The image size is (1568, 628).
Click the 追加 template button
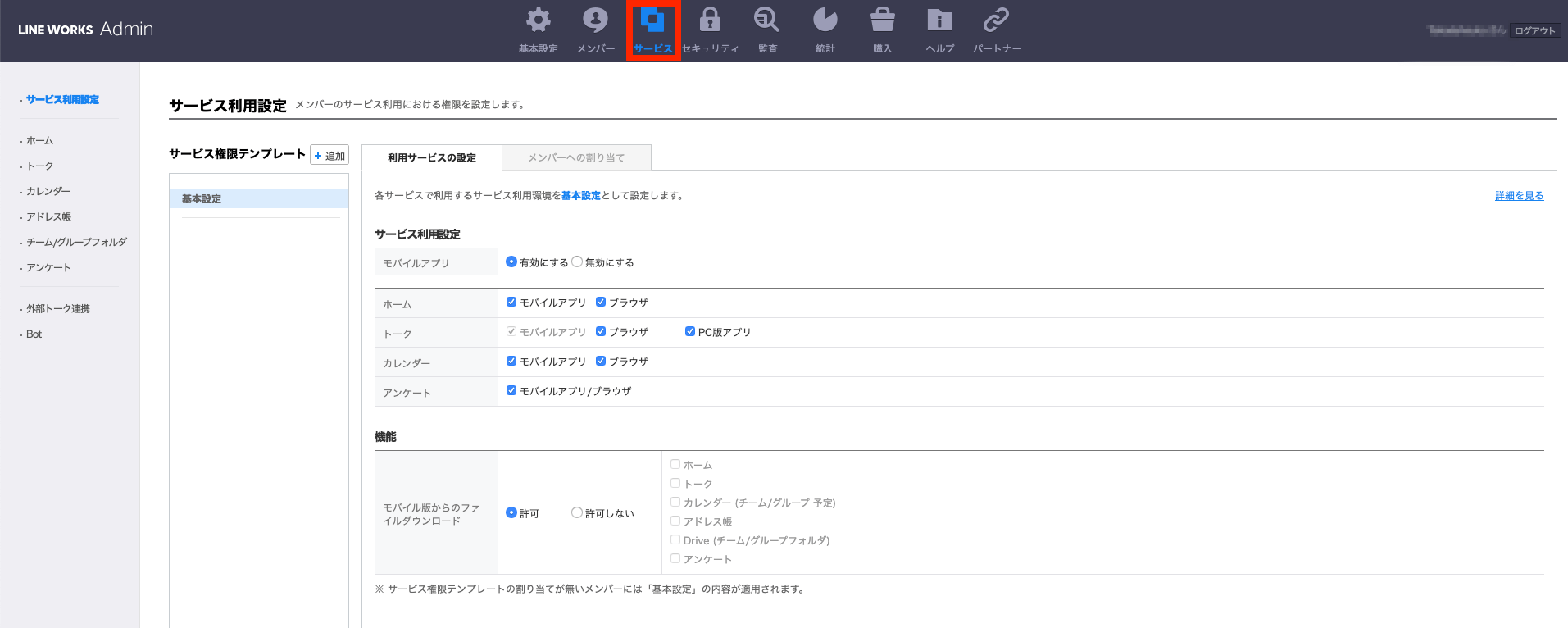coord(330,156)
